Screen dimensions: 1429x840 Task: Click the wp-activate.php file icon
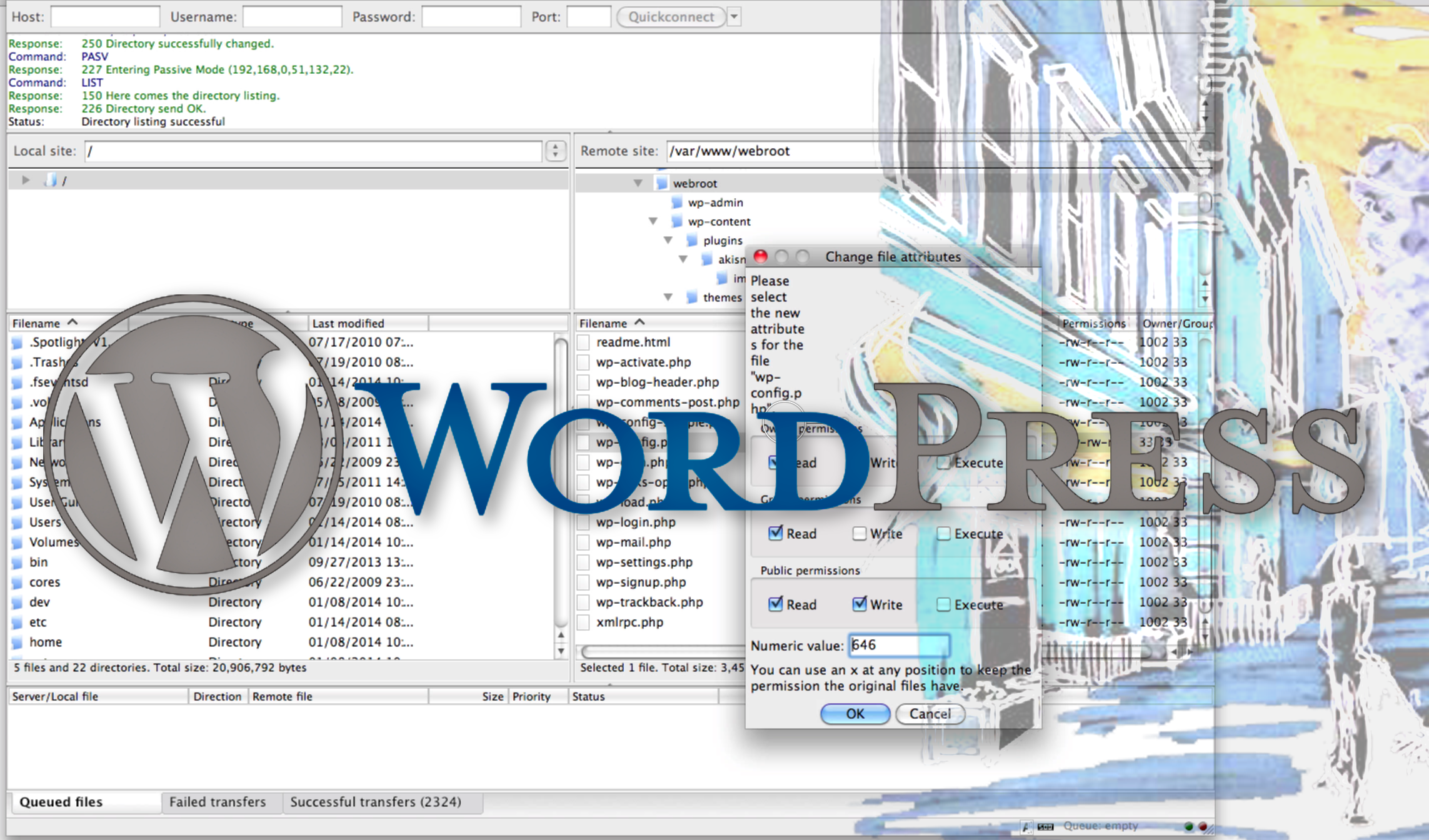point(583,362)
